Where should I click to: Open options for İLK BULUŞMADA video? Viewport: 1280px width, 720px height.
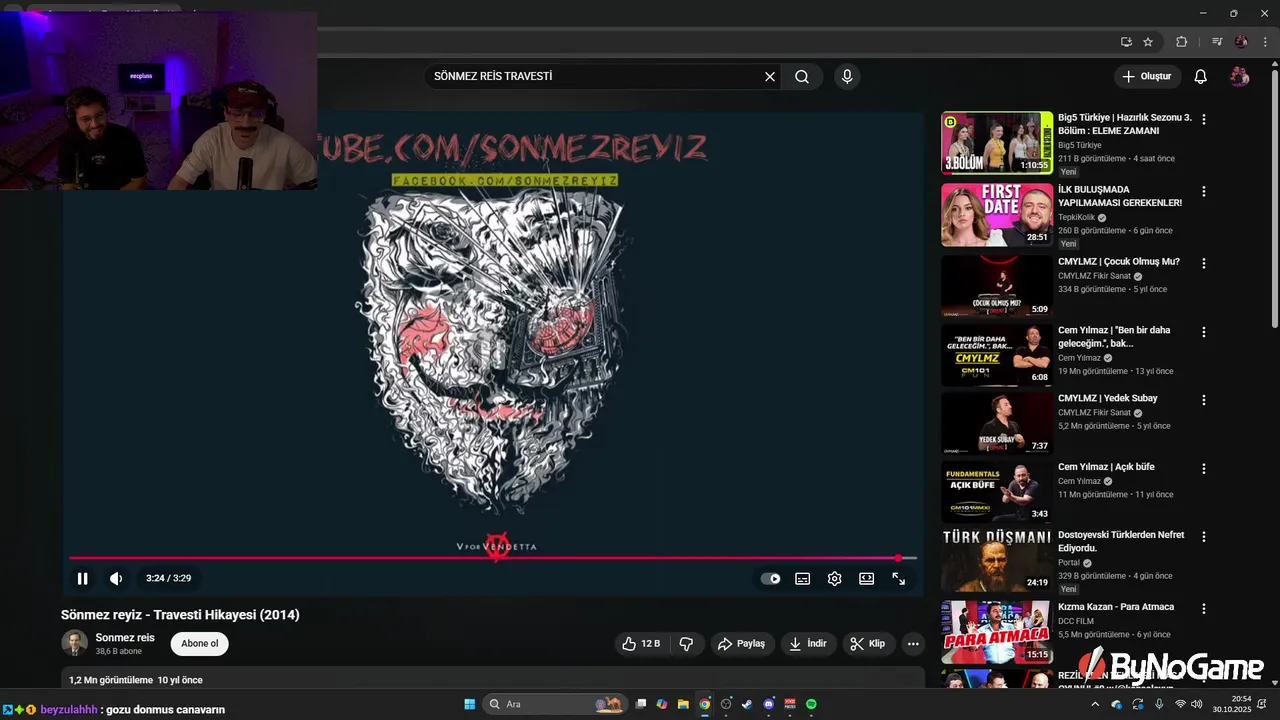click(x=1204, y=191)
